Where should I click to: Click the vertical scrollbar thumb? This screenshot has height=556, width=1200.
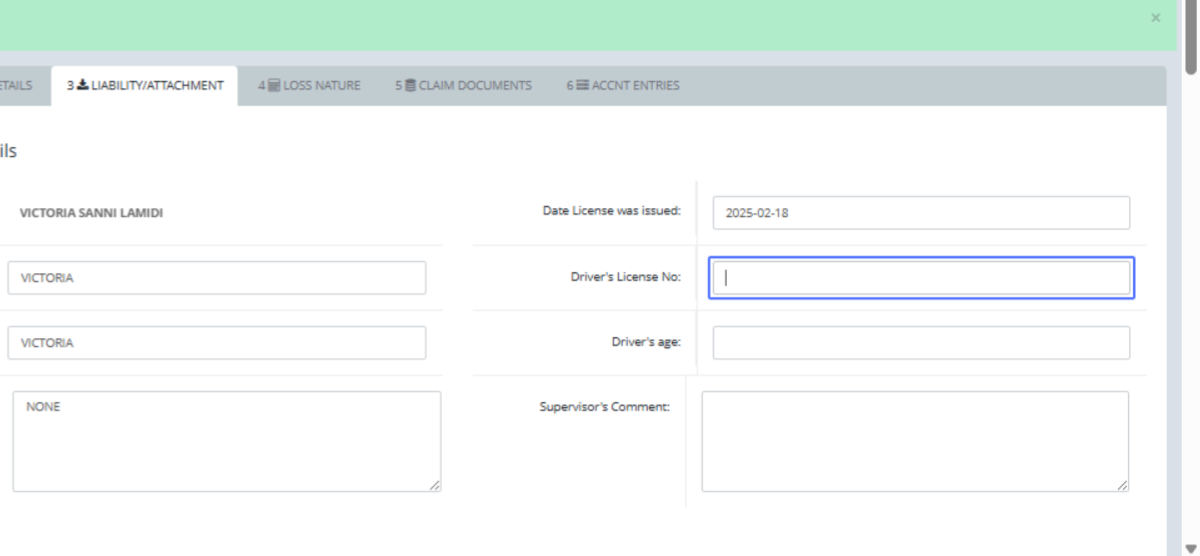point(1190,40)
